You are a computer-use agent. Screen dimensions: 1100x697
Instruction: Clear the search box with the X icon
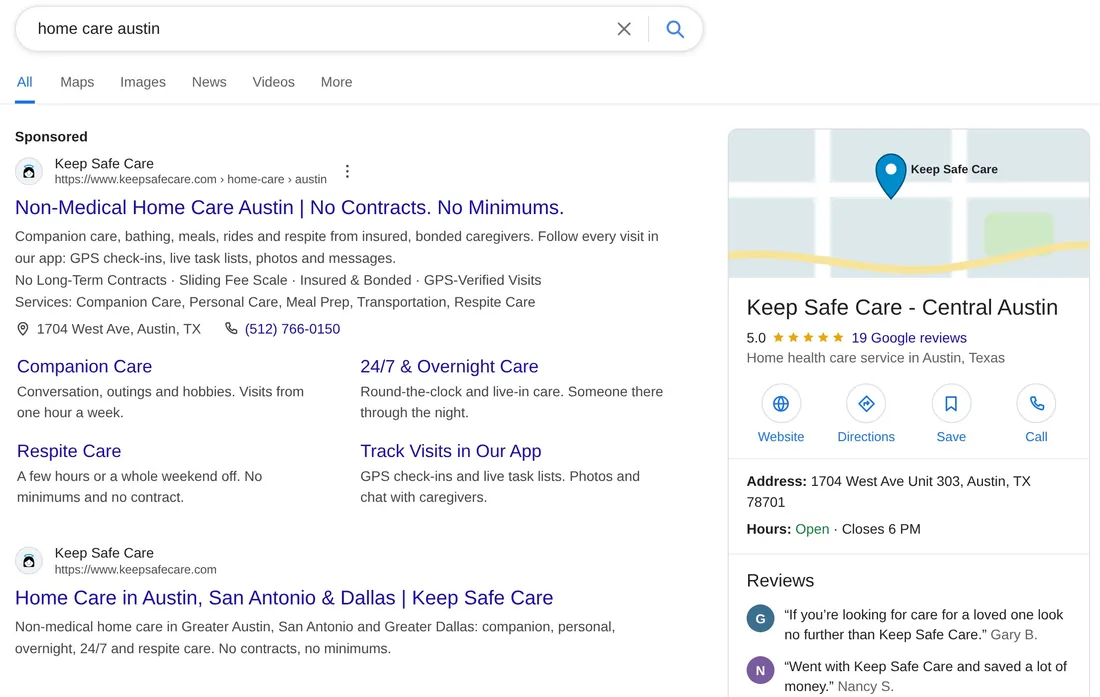[x=624, y=29]
